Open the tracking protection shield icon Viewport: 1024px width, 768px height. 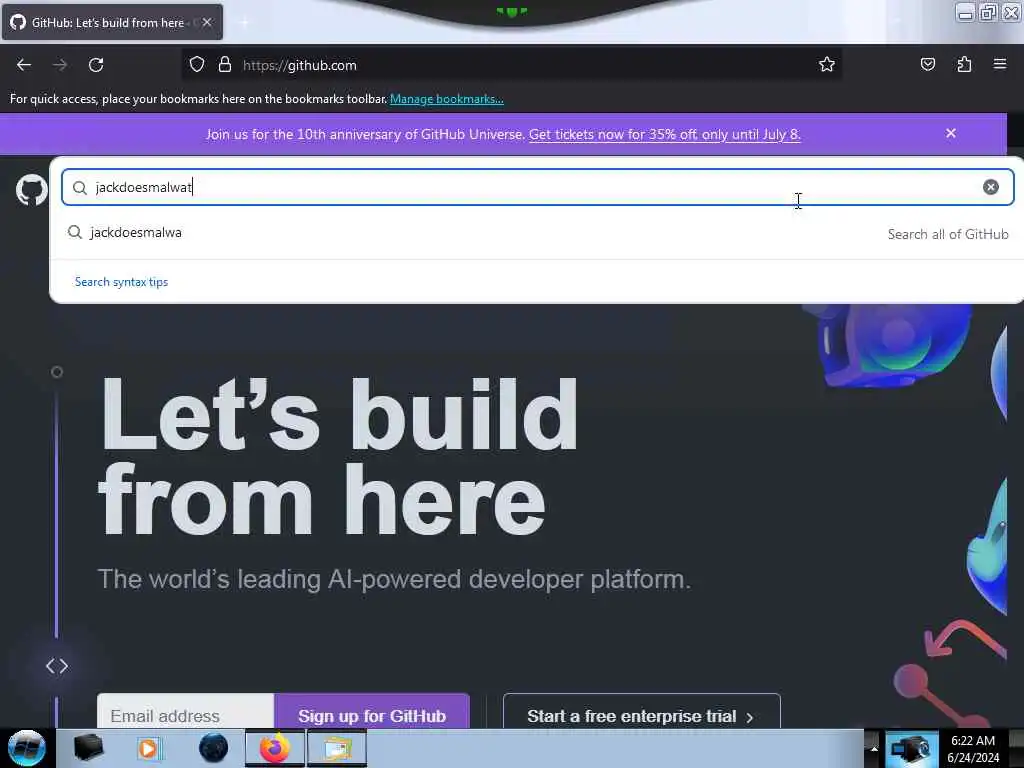pos(197,65)
